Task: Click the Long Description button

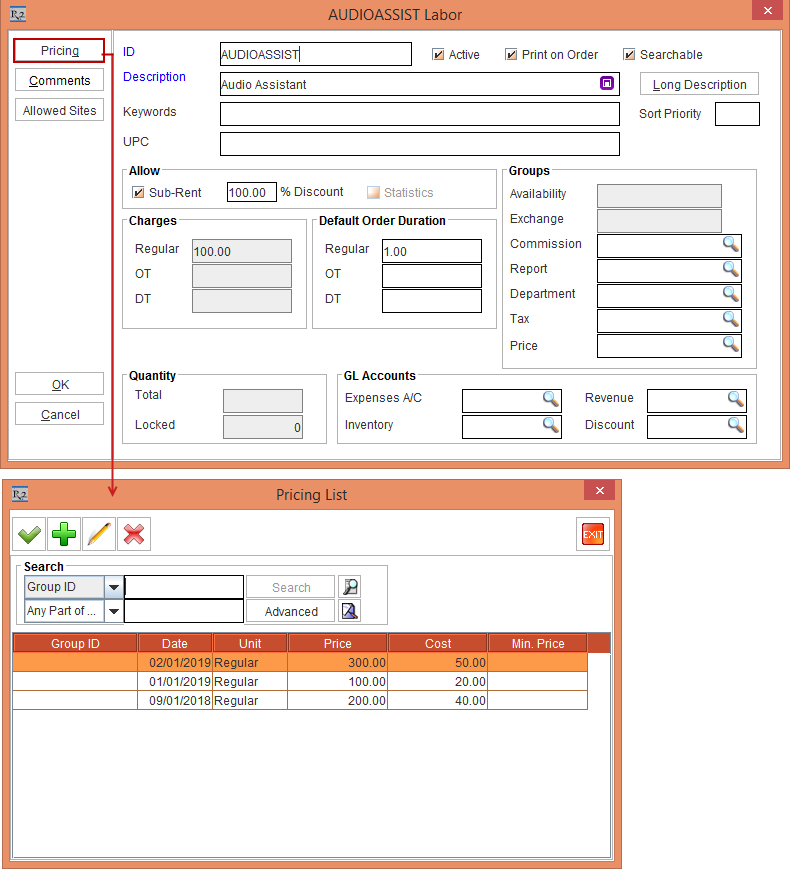Action: 699,85
